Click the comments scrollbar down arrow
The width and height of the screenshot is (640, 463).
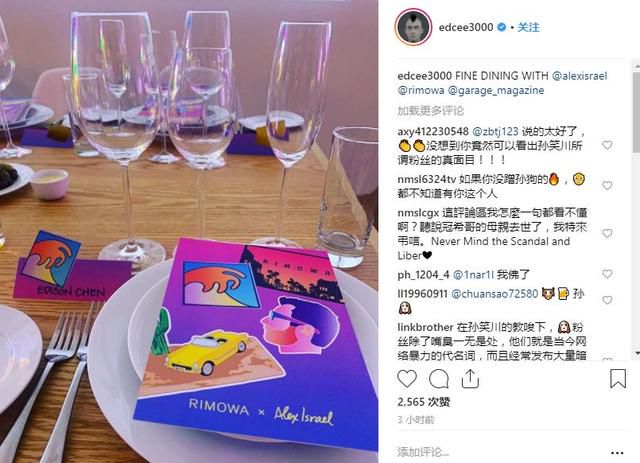[x=636, y=352]
